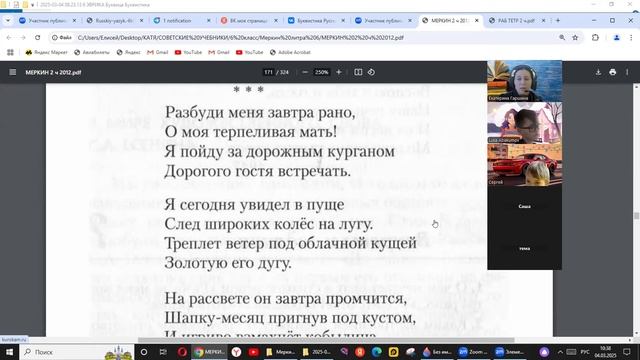Image resolution: width=640 pixels, height=360 pixels.
Task: Switch the РУС keyboard language indicator
Action: pos(585,352)
